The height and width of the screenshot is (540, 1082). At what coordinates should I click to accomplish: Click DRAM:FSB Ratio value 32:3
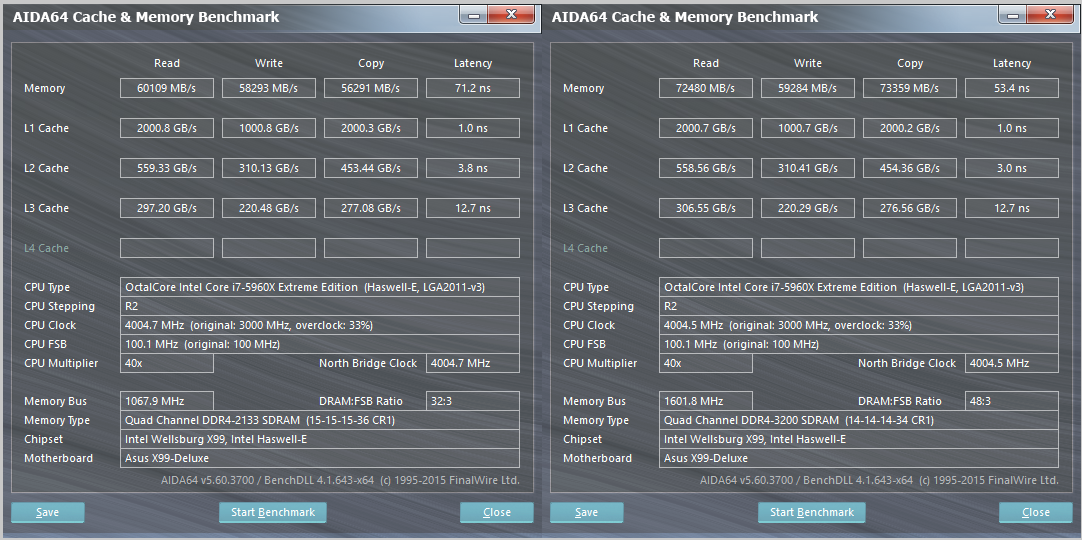[x=473, y=401]
